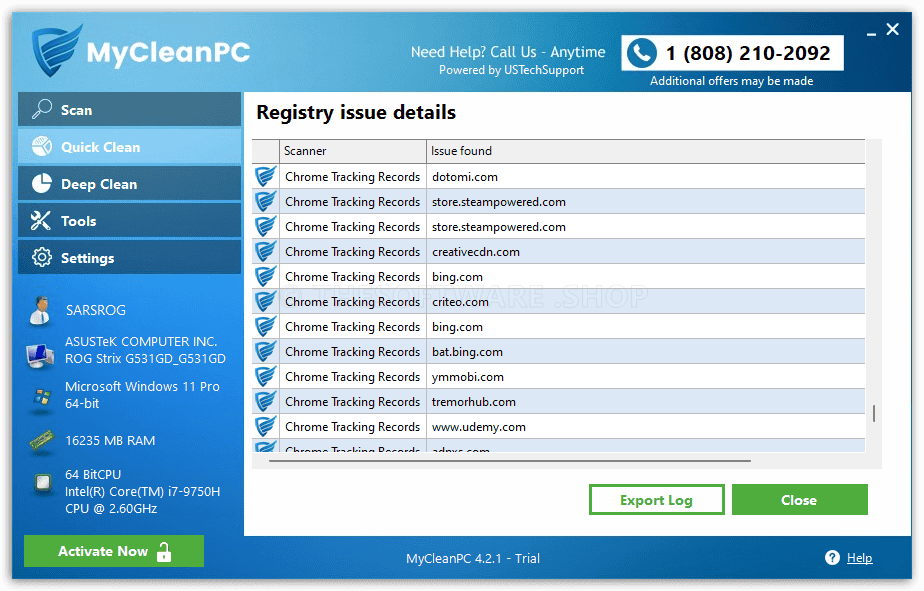This screenshot has width=924, height=591.
Task: Open the Deep Clean section
Action: point(130,183)
